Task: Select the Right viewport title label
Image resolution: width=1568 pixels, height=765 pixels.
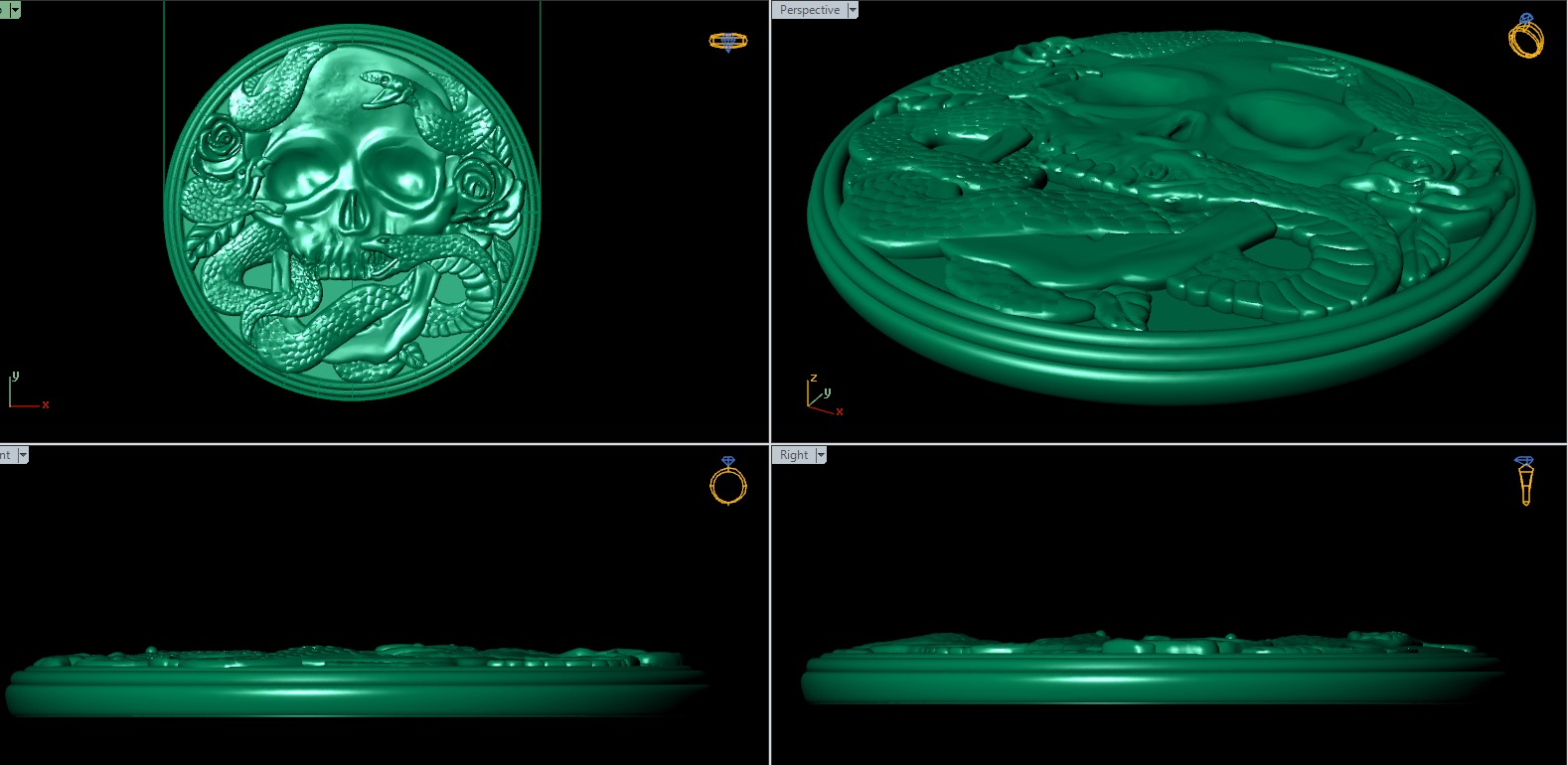Action: pyautogui.click(x=794, y=455)
